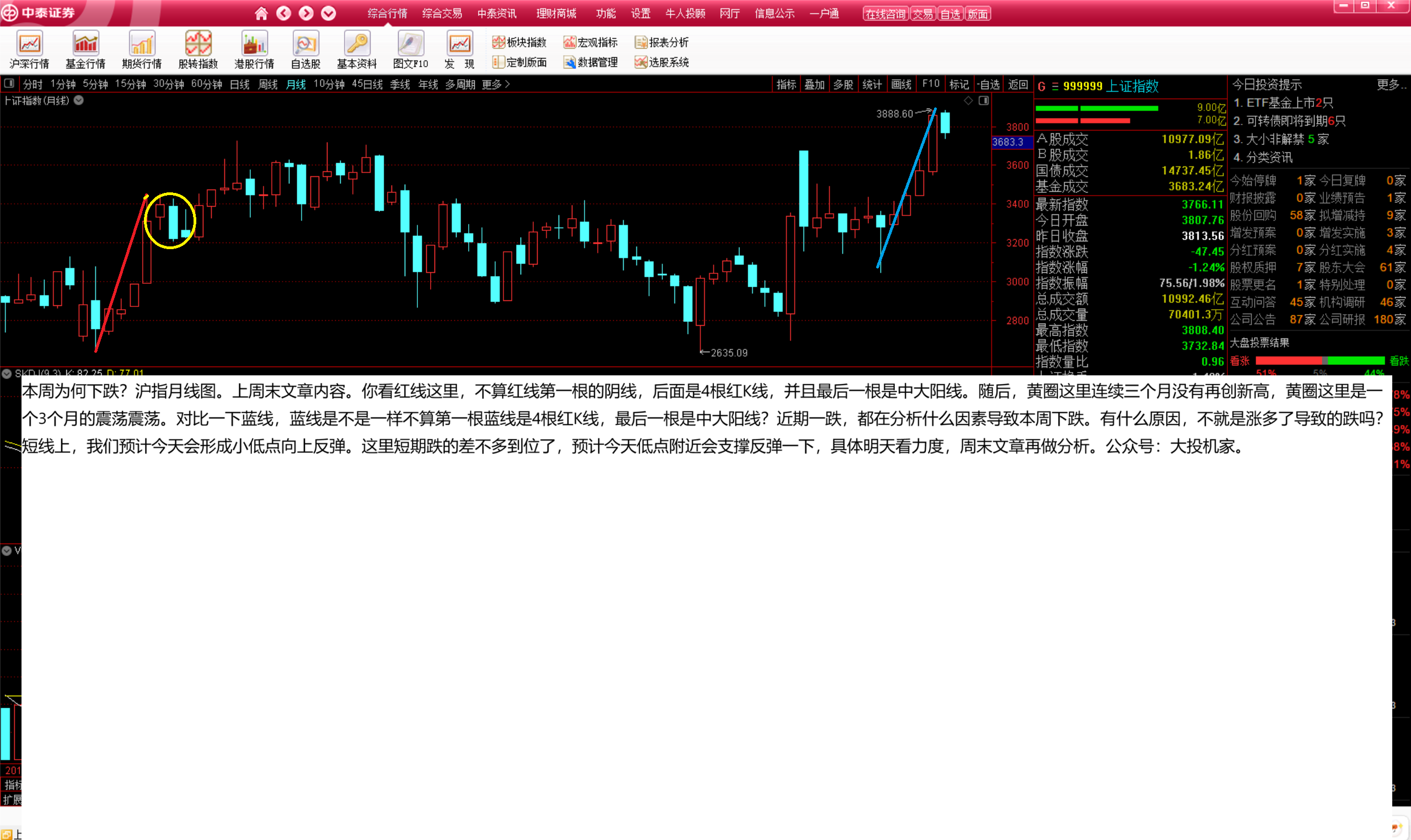Go to home page icon

tap(261, 13)
